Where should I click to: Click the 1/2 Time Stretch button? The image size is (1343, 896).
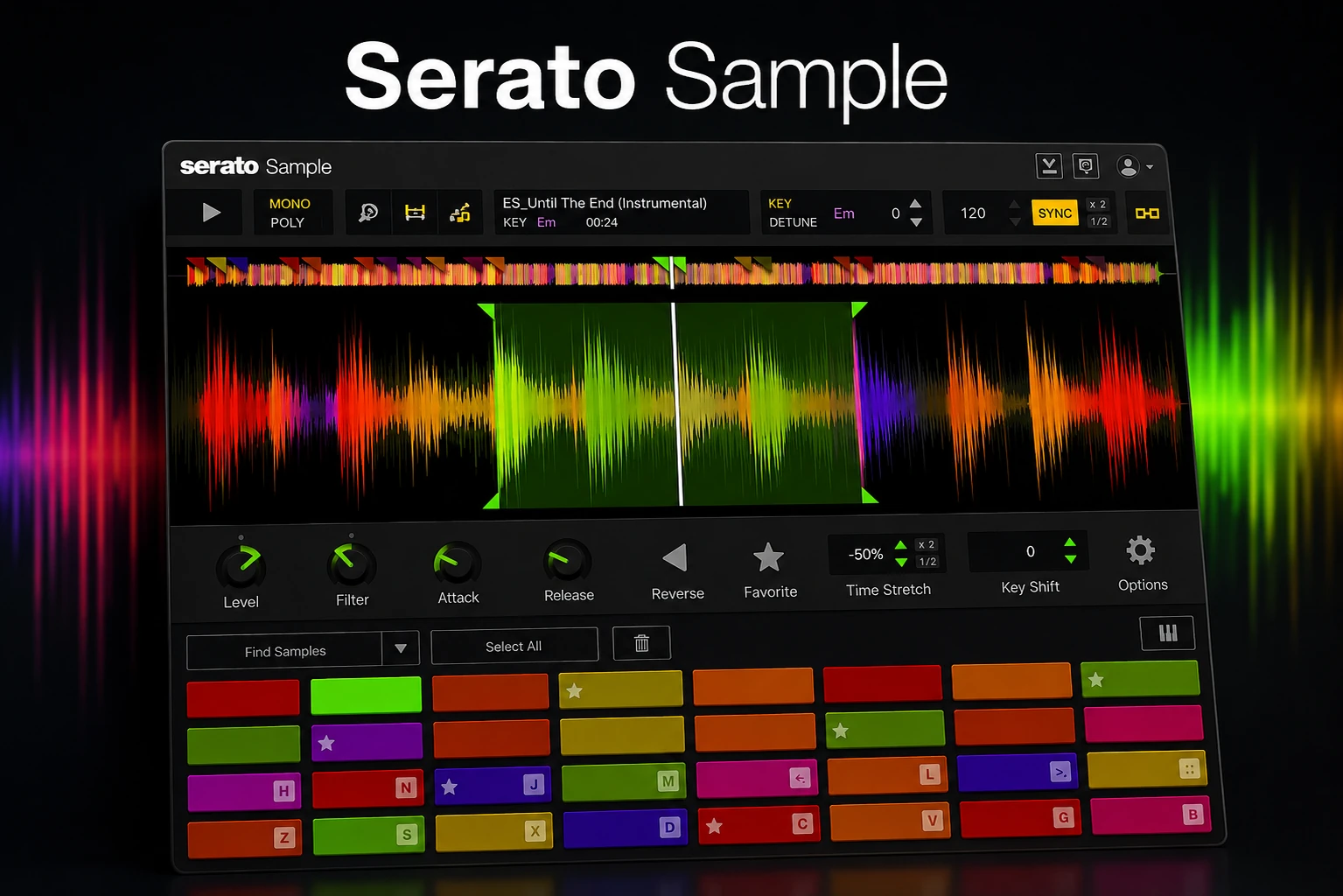coord(927,562)
